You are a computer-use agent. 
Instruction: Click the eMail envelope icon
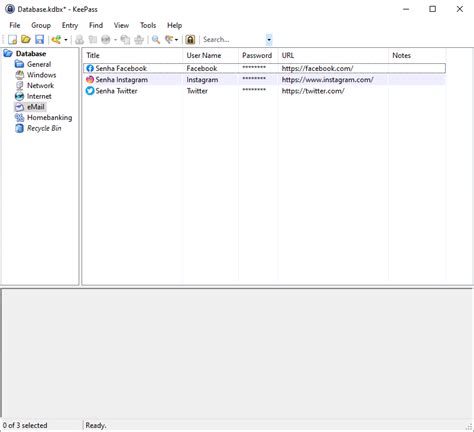(20, 107)
